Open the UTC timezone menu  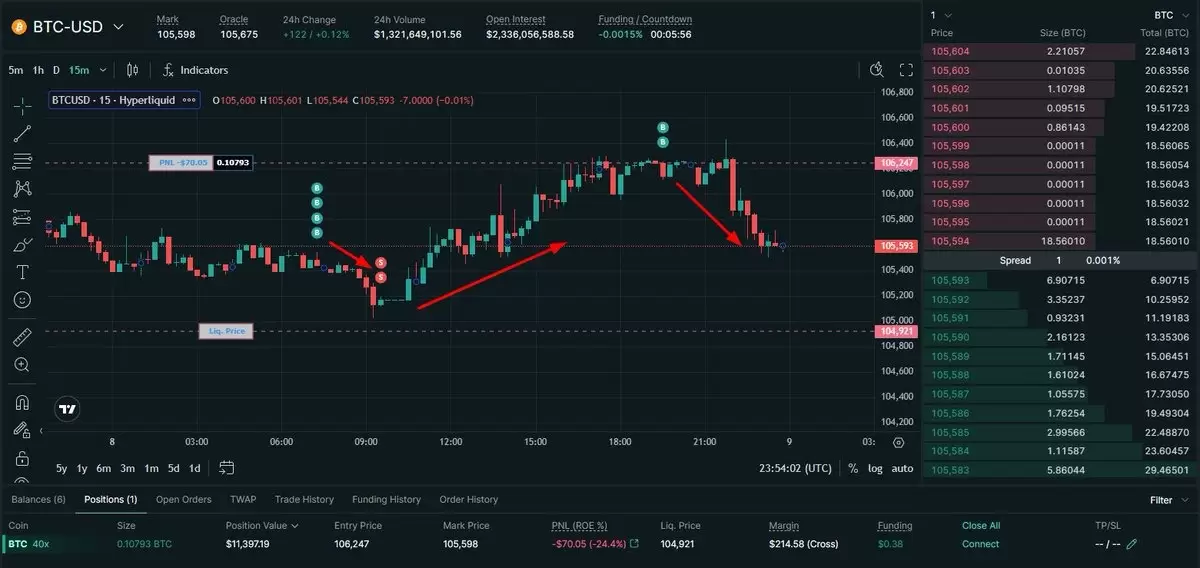click(795, 467)
